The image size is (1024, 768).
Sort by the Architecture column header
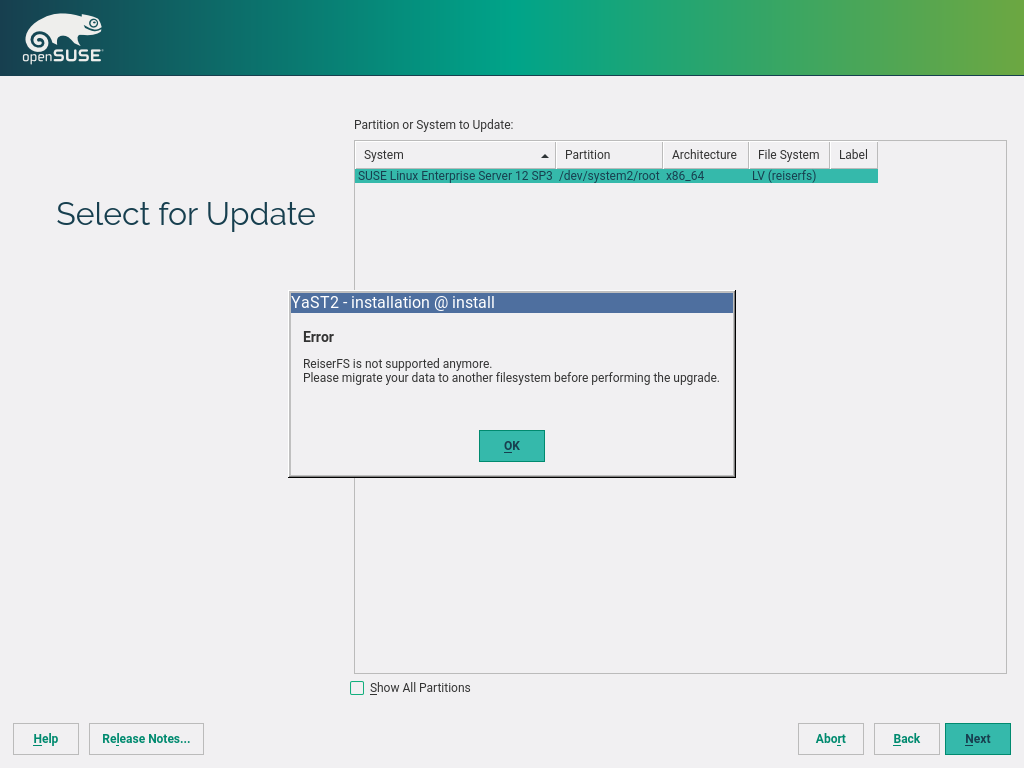pyautogui.click(x=704, y=155)
